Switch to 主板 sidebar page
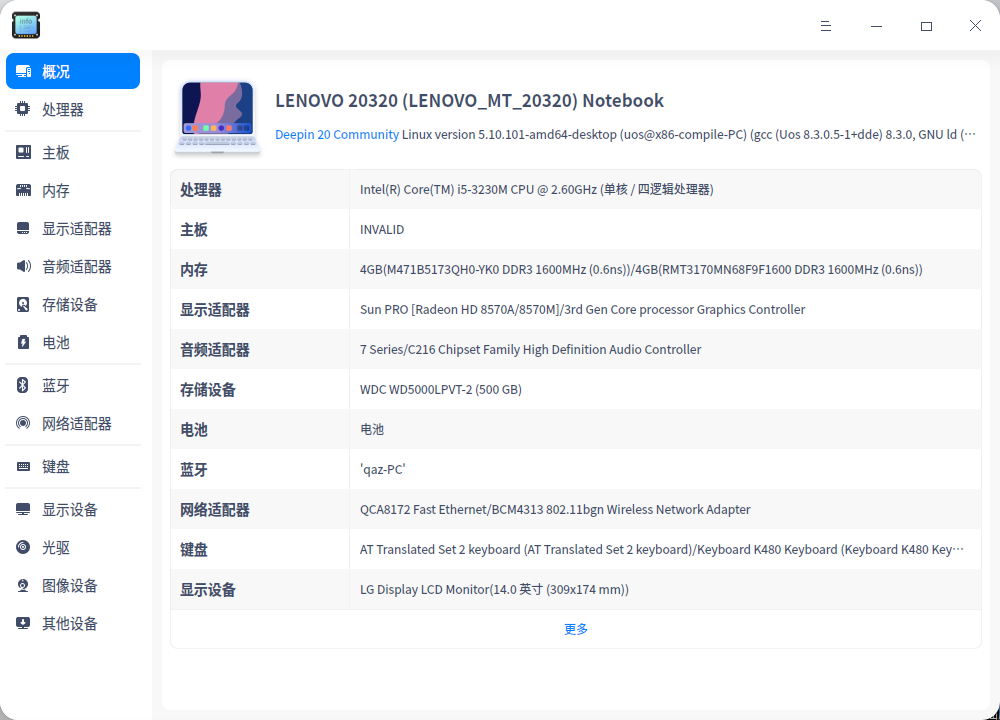Screen dimensions: 1000x720 coord(73,152)
